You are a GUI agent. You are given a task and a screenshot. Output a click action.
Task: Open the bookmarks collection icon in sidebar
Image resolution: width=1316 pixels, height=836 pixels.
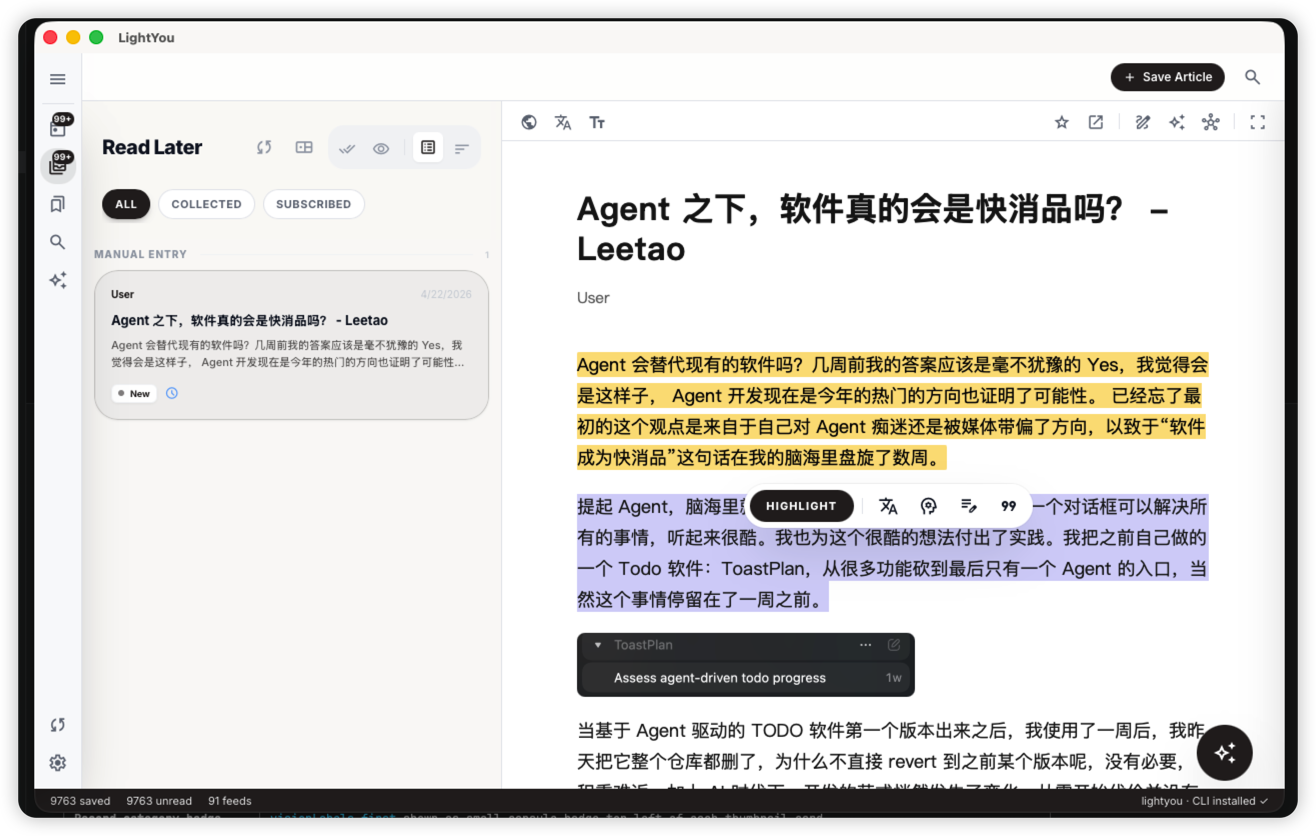click(x=58, y=204)
